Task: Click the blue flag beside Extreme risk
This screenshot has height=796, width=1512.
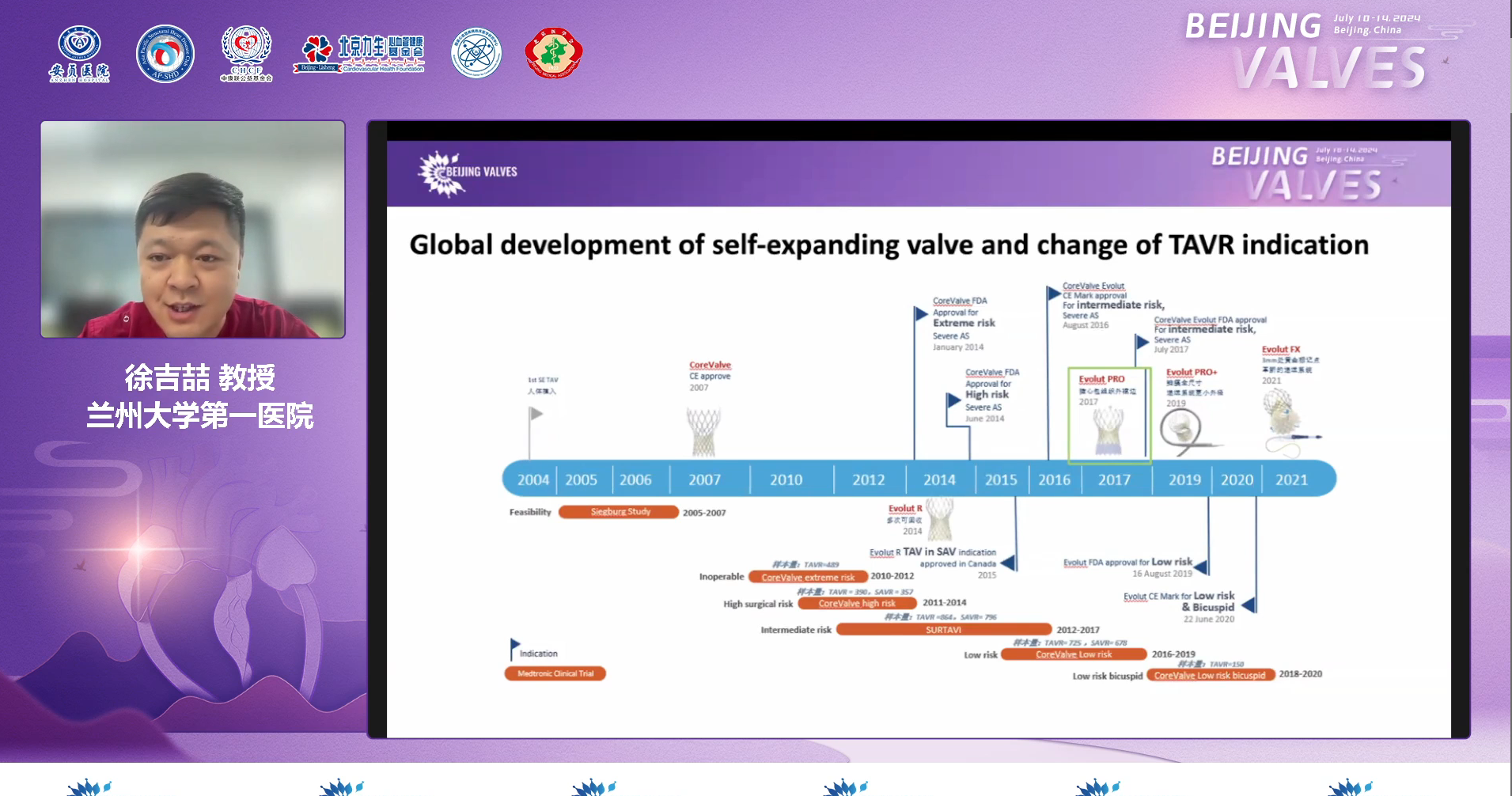Action: [920, 314]
